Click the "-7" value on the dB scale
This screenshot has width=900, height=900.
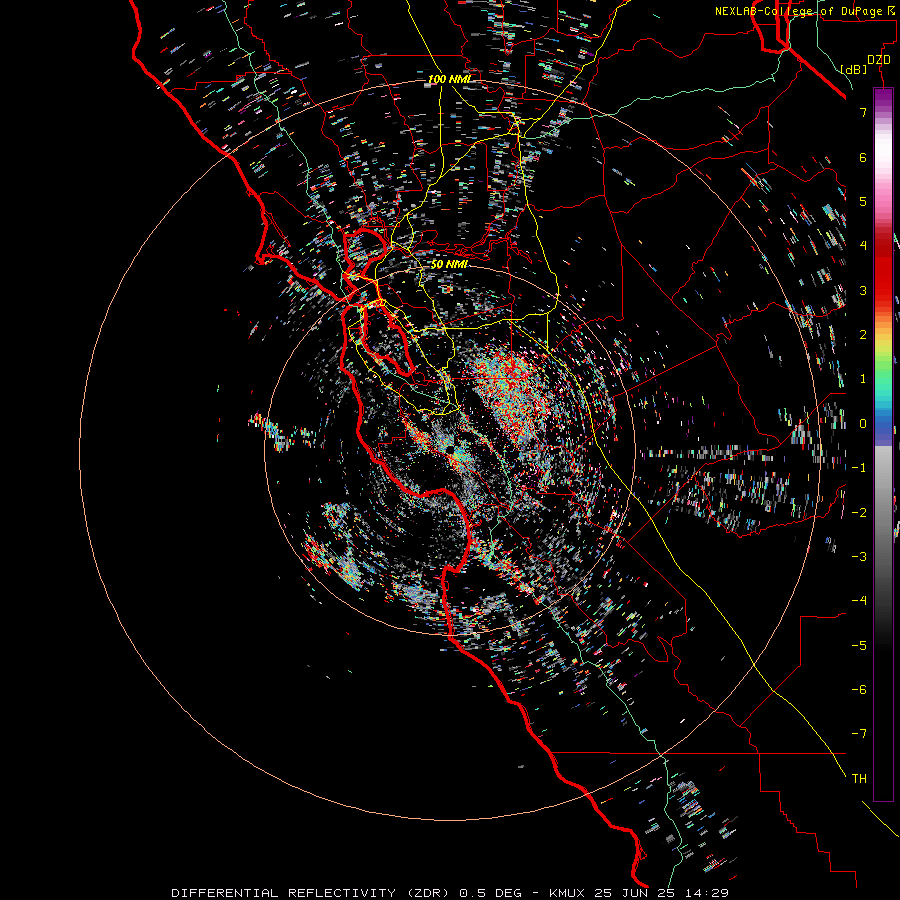tap(859, 734)
